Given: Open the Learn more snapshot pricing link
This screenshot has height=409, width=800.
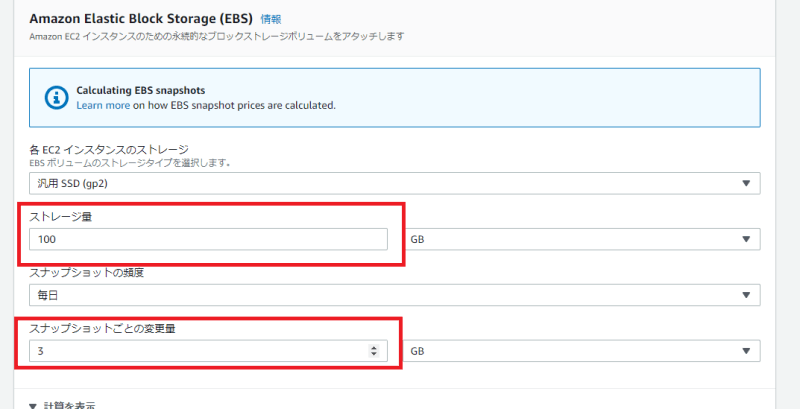Looking at the screenshot, I should [x=103, y=106].
